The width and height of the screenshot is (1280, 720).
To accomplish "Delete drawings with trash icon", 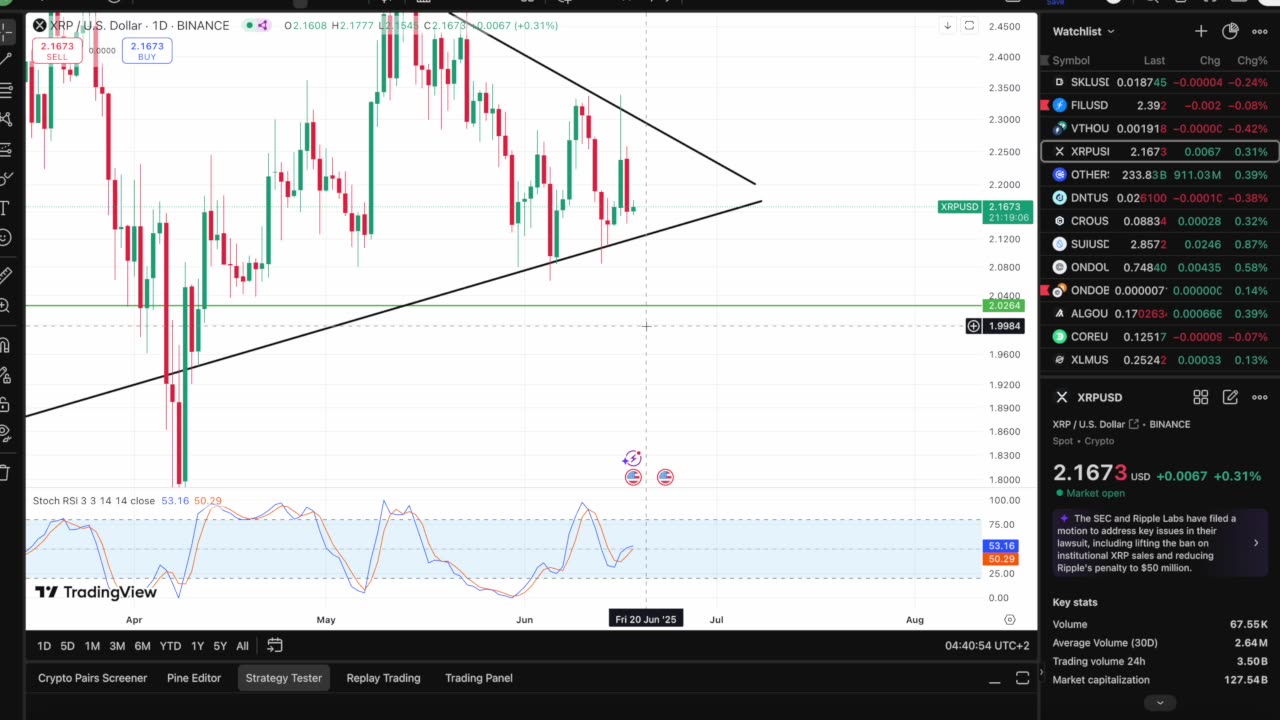I will click(5, 471).
